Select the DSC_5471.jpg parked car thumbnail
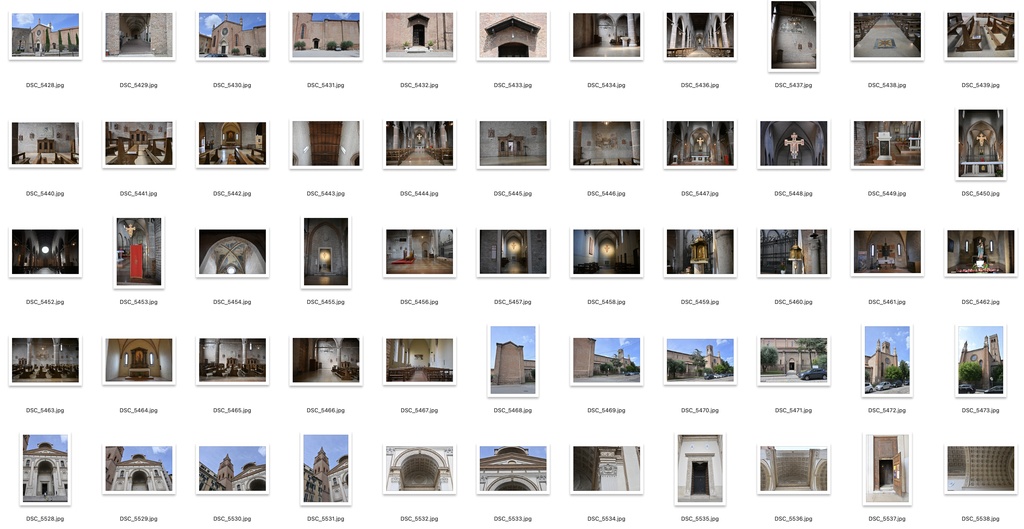 (x=793, y=361)
